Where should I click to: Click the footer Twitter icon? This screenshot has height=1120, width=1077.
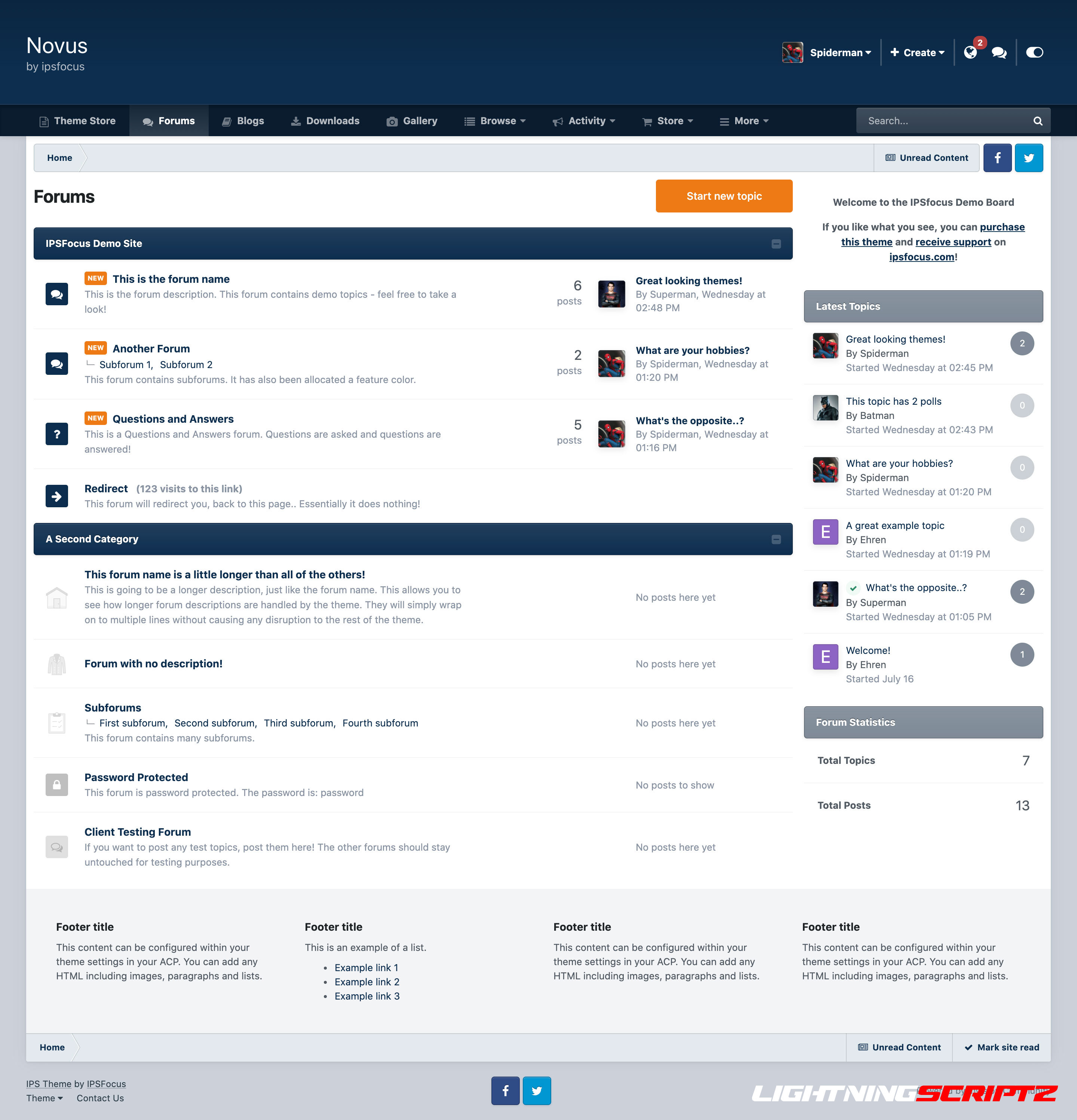coord(537,1090)
